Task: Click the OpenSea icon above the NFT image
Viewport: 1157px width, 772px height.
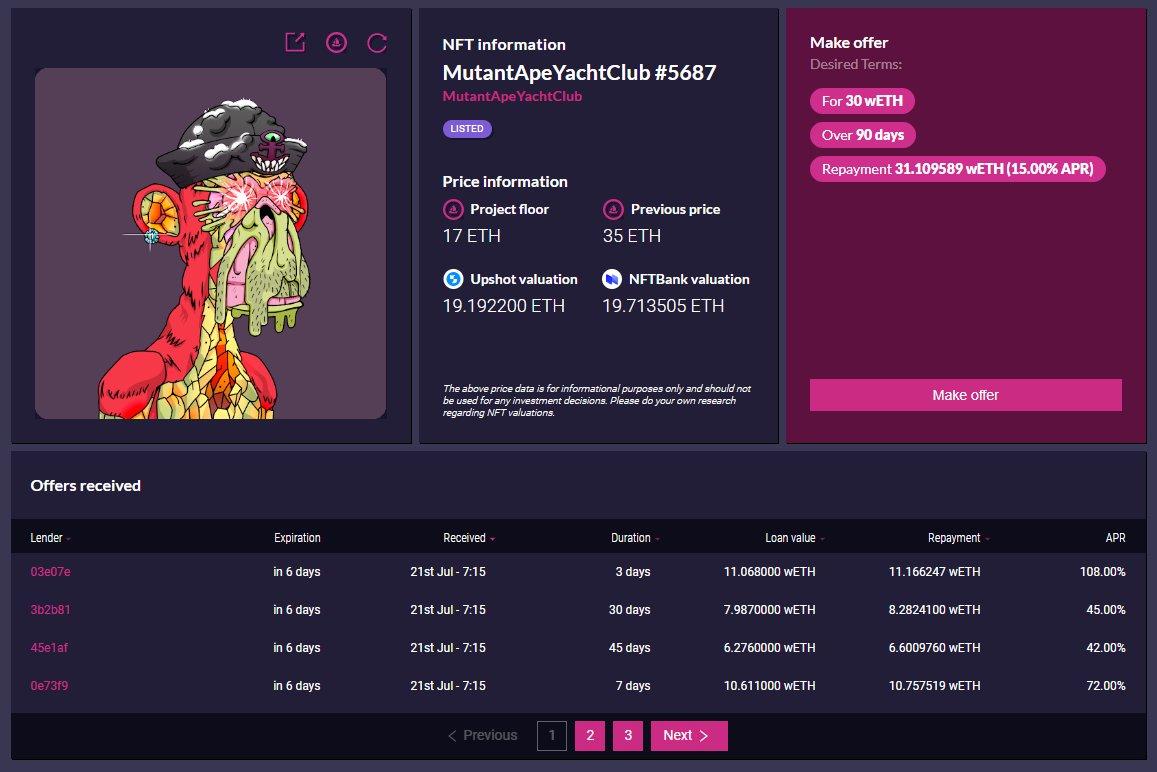Action: (x=337, y=42)
